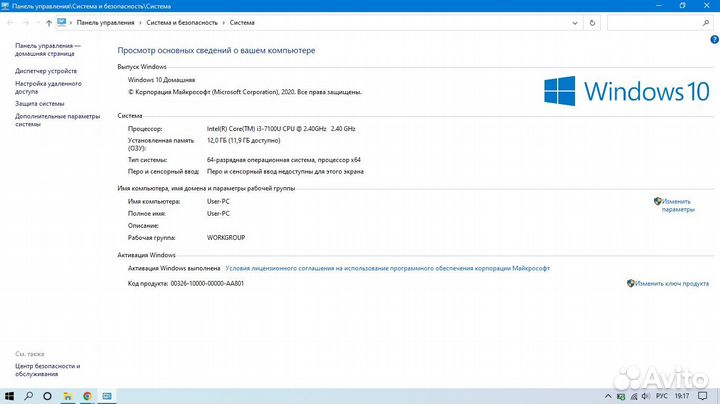
Task: Open 'Настройка удаленного доступа' link
Action: (48, 87)
